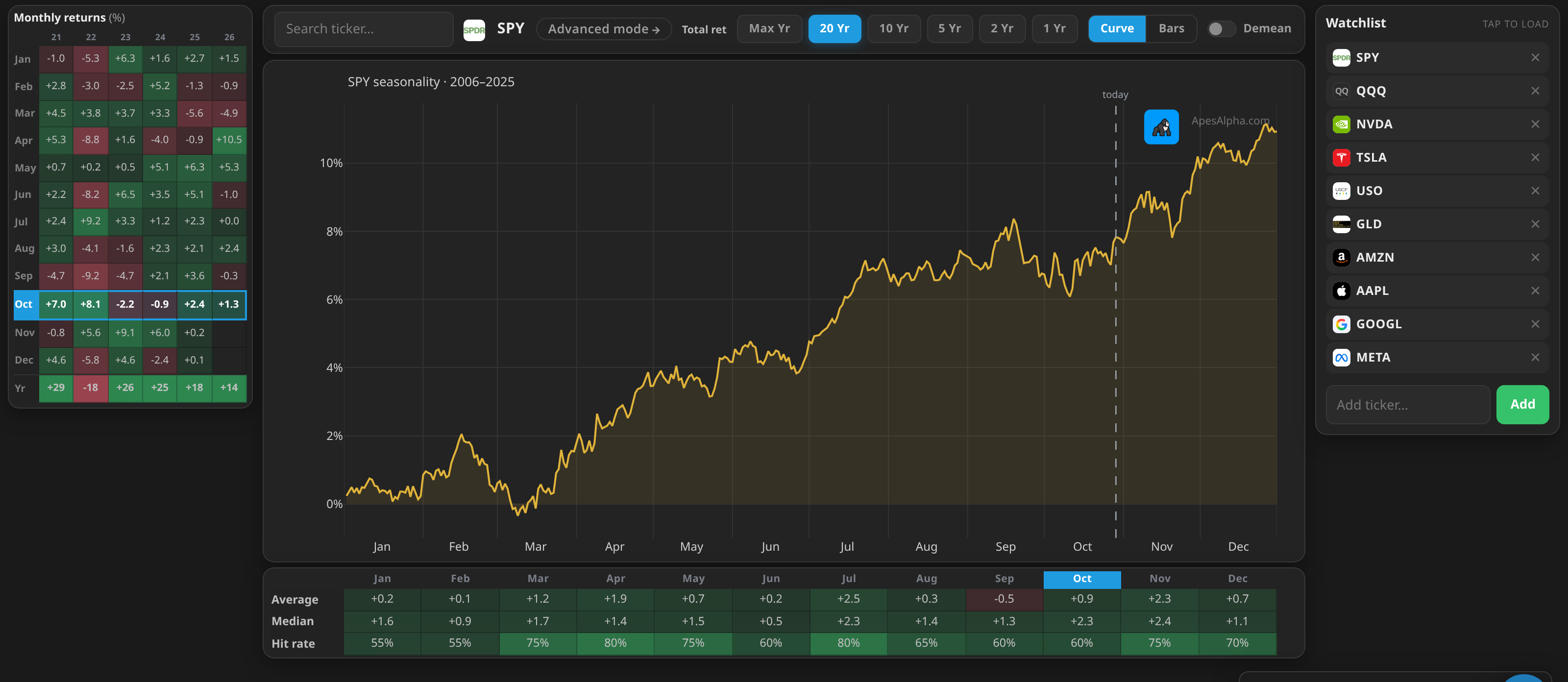Viewport: 1568px width, 682px height.
Task: Click the AAPL apple logo icon
Action: coord(1341,291)
